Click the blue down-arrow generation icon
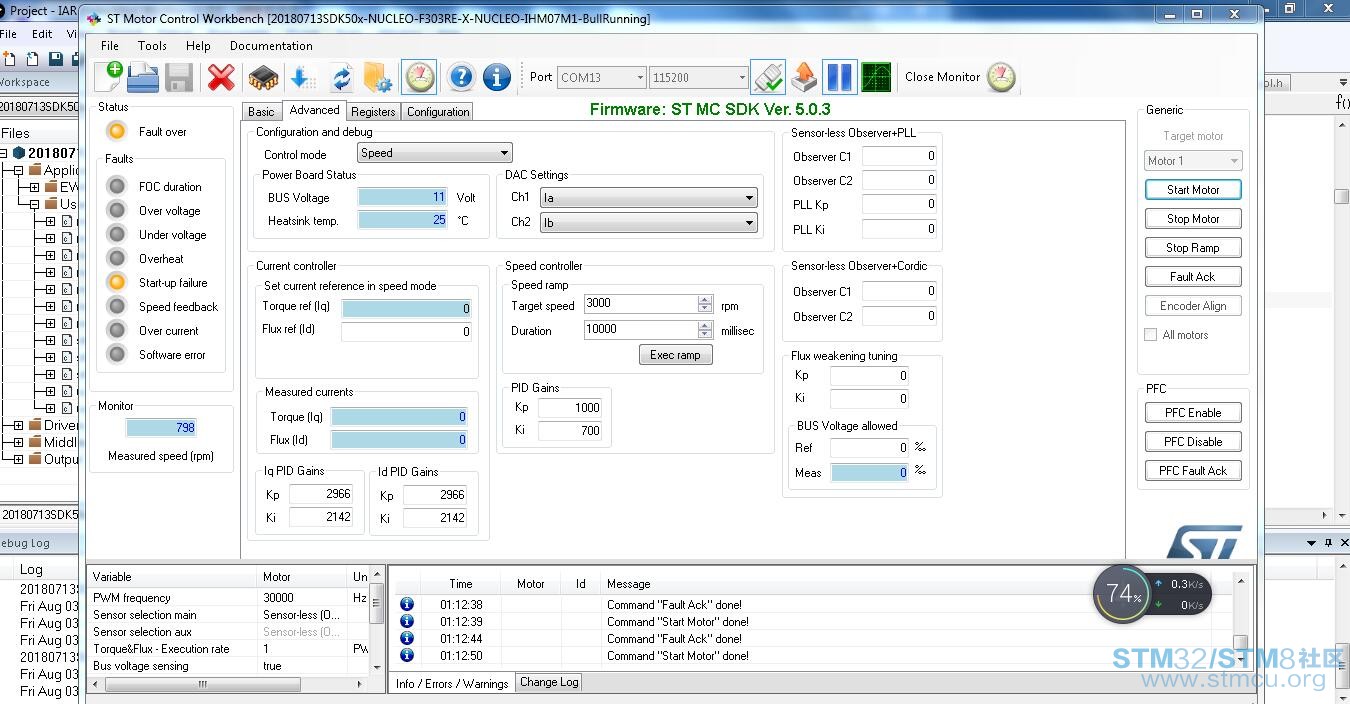This screenshot has height=704, width=1350. click(x=302, y=77)
